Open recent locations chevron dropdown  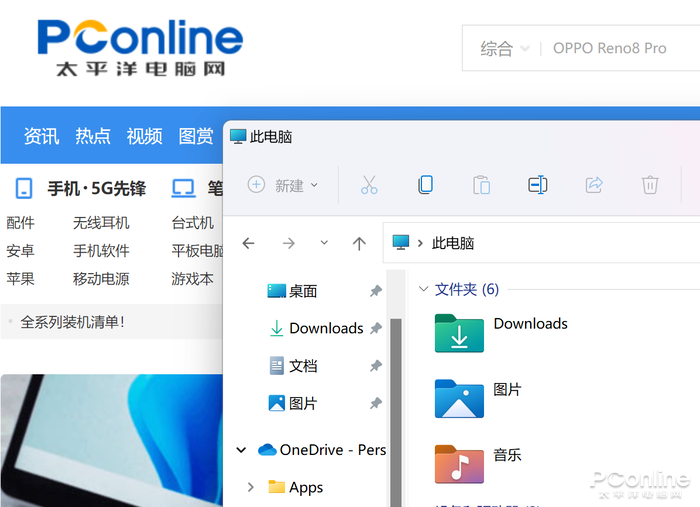[324, 243]
